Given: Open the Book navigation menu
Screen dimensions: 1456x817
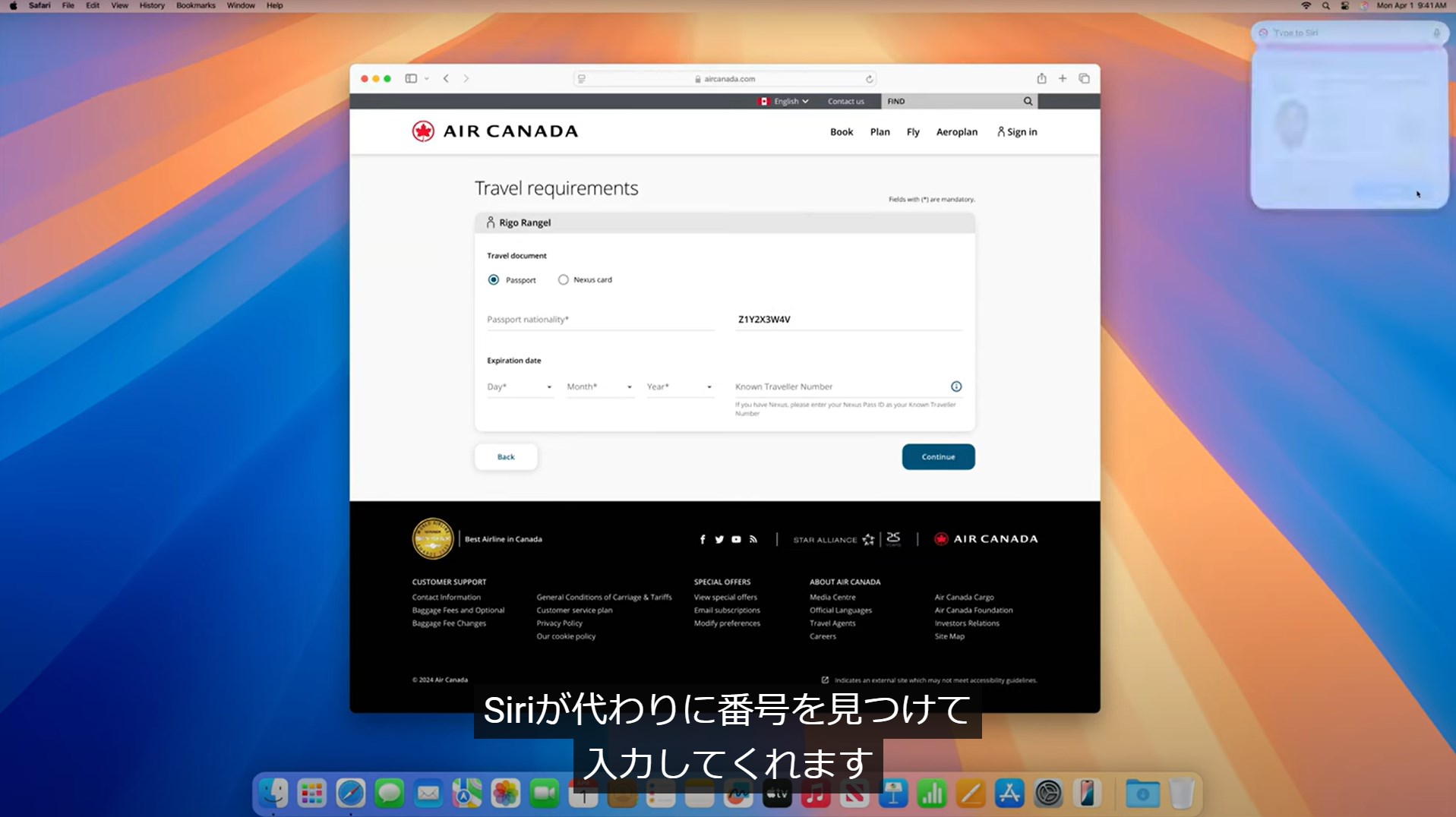Looking at the screenshot, I should (842, 132).
